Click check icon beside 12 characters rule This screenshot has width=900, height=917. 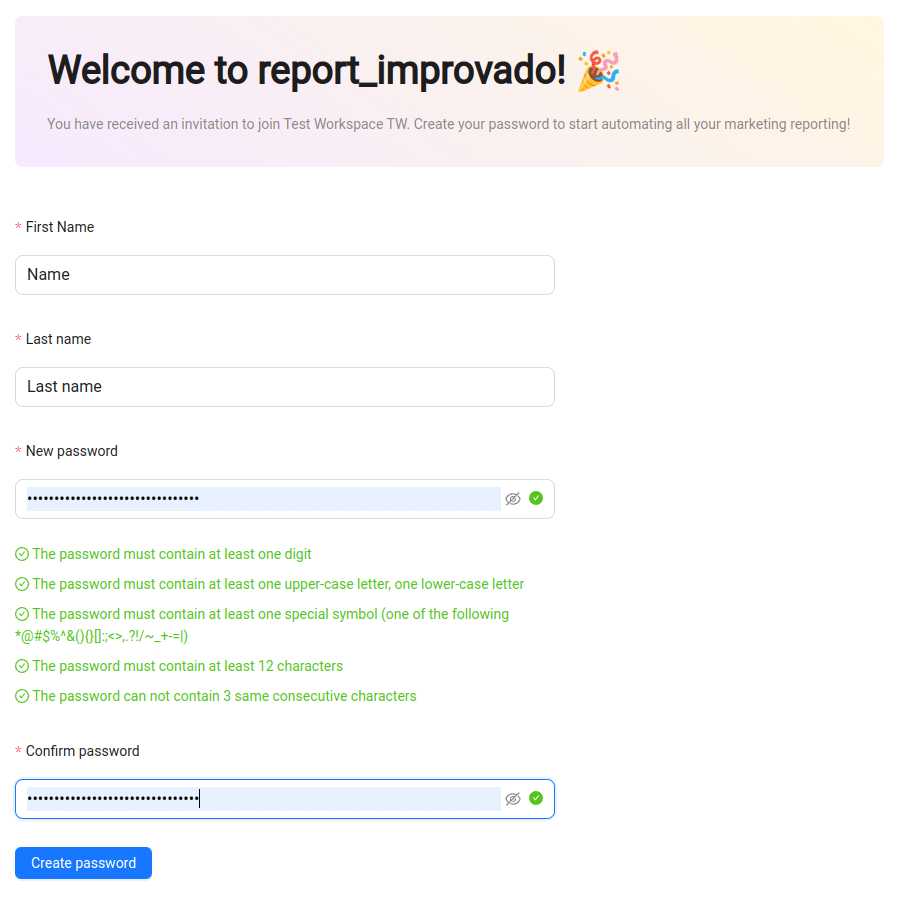pos(22,666)
